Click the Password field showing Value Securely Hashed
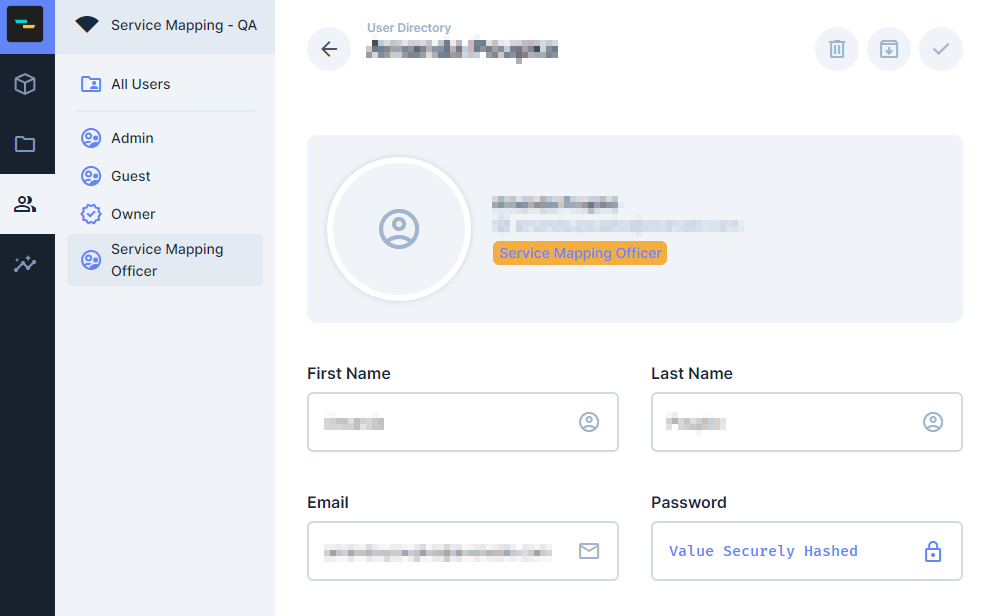 [789, 551]
